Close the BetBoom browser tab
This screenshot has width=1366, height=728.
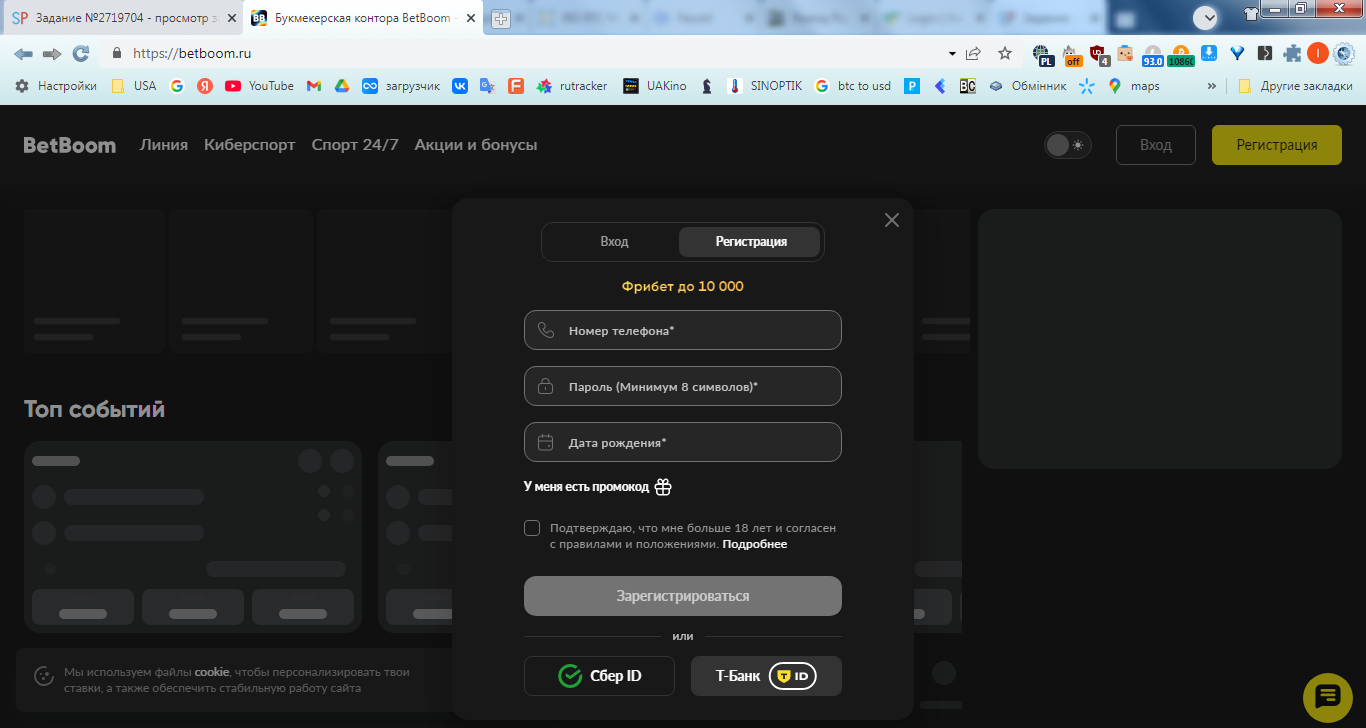[471, 18]
